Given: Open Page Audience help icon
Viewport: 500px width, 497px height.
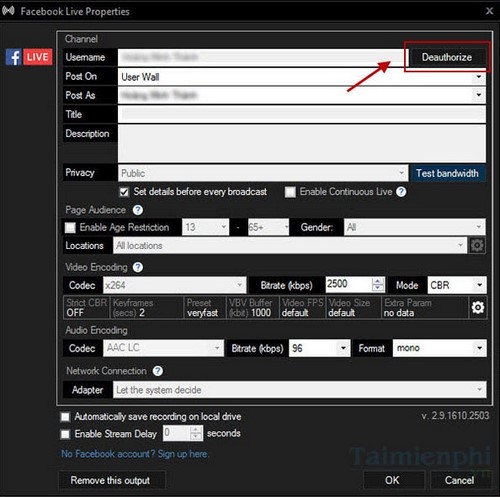Looking at the screenshot, I should click(x=138, y=210).
